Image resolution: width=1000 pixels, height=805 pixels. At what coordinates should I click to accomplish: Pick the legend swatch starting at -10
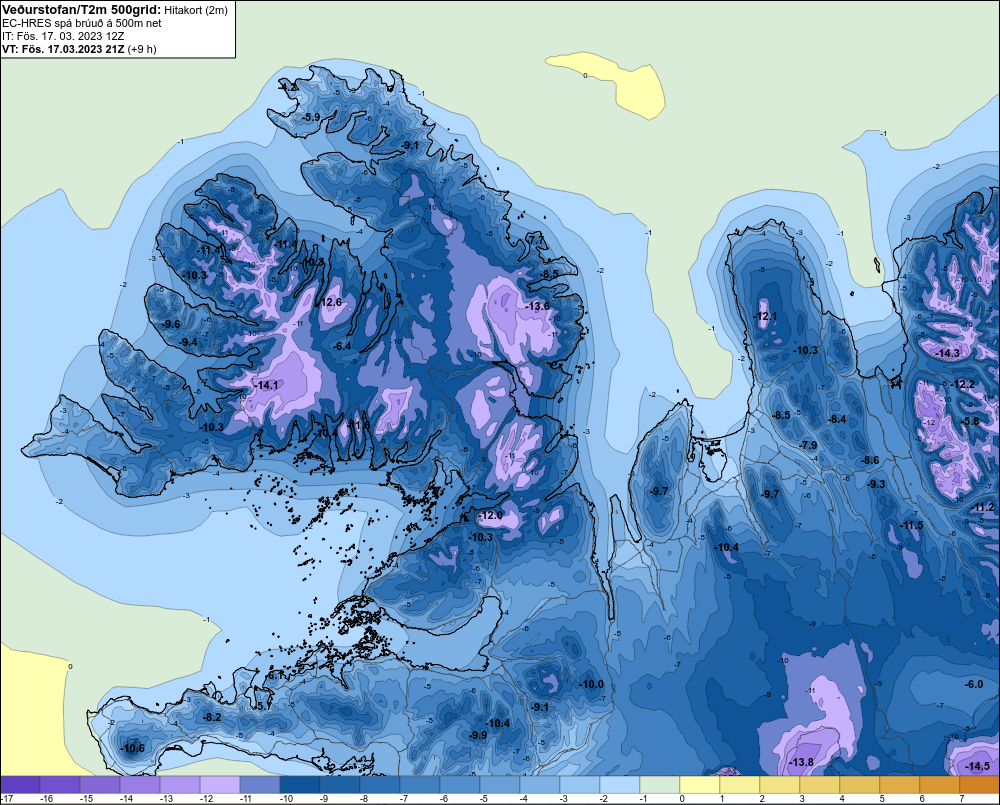tap(300, 785)
